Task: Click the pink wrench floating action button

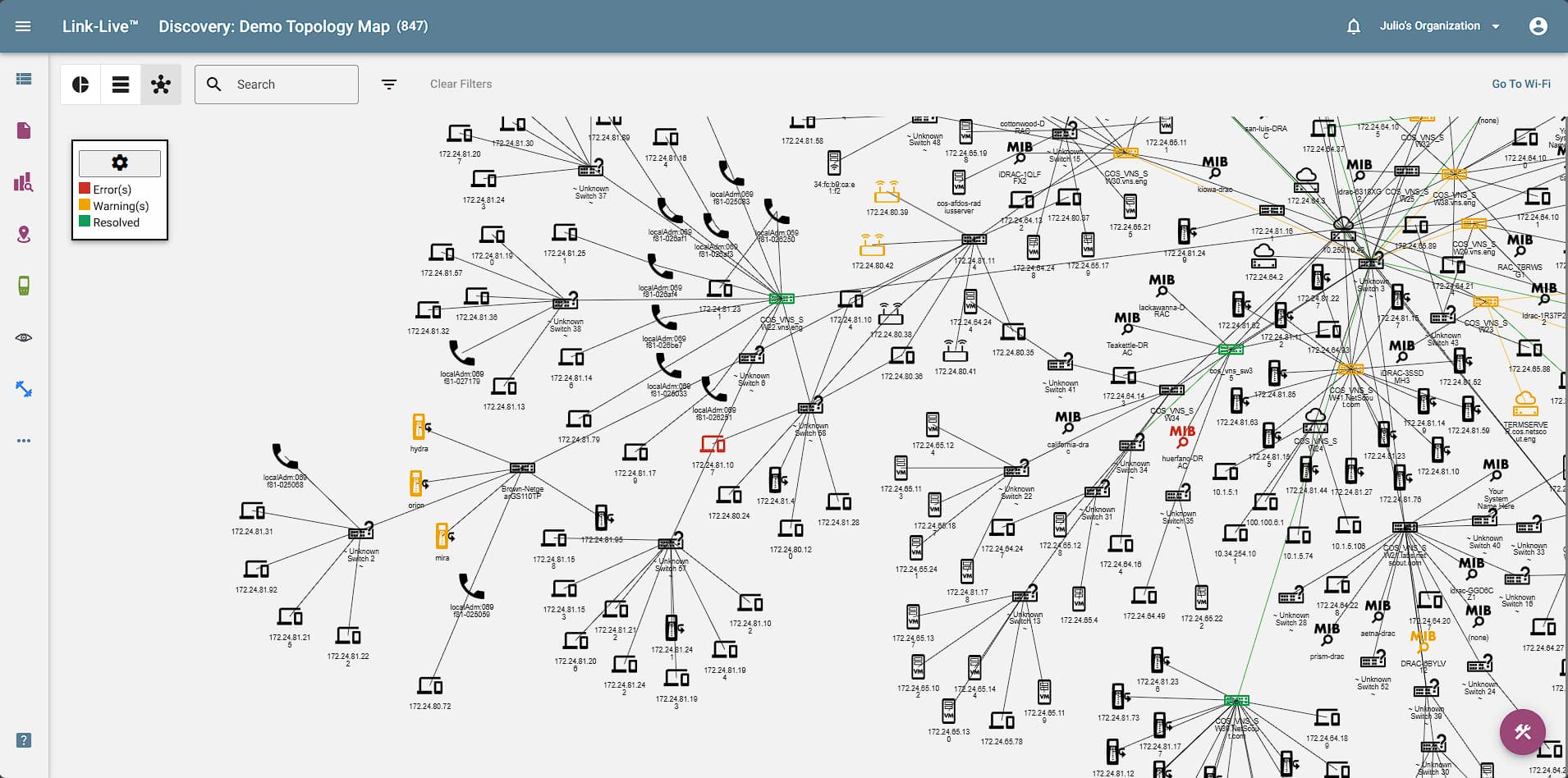Action: (x=1523, y=731)
